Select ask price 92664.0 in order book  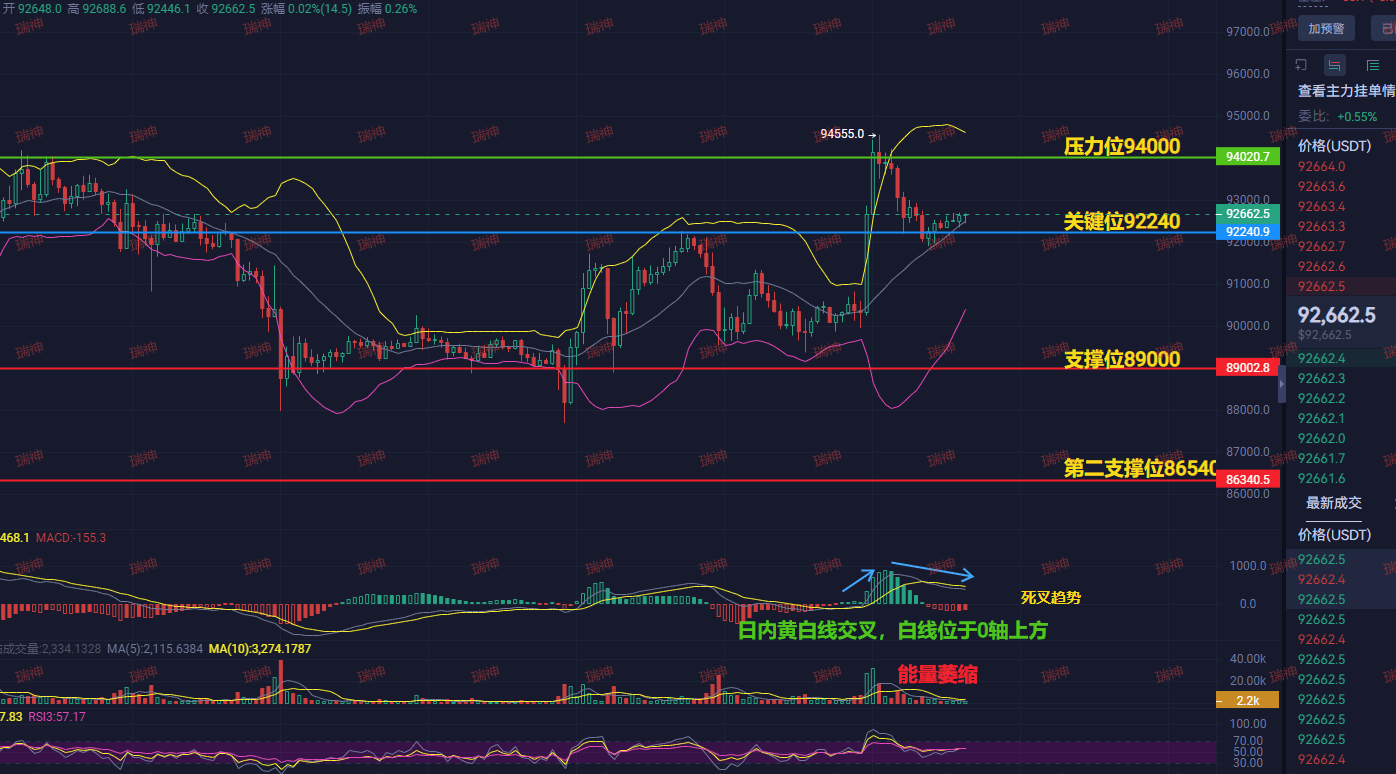click(1321, 166)
